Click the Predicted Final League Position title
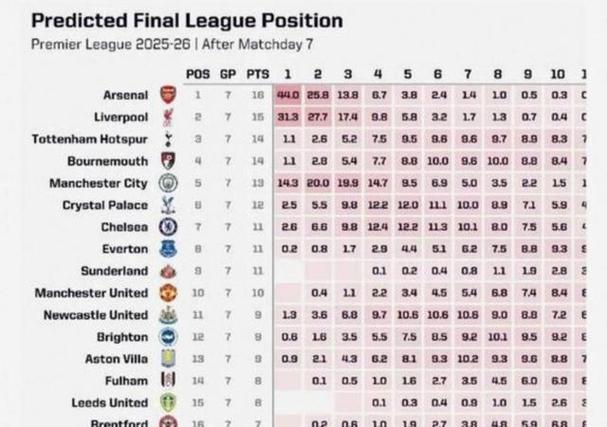Screen dimensions: 607x427 click(x=187, y=20)
